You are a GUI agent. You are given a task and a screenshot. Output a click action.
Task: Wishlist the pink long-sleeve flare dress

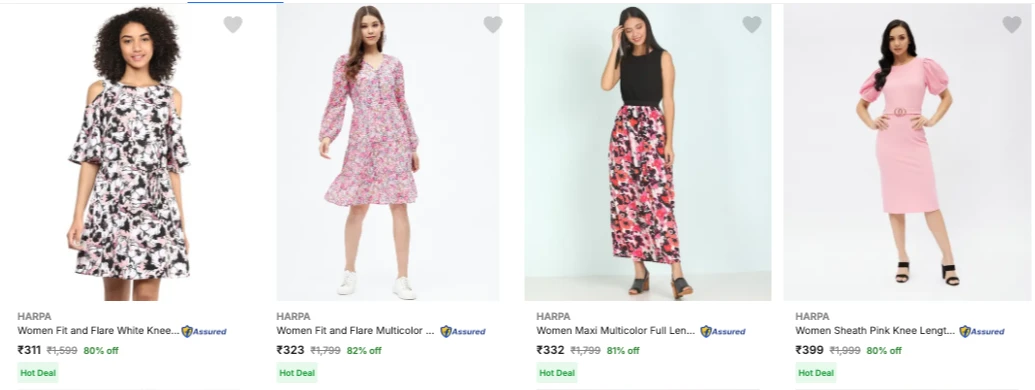coord(492,24)
